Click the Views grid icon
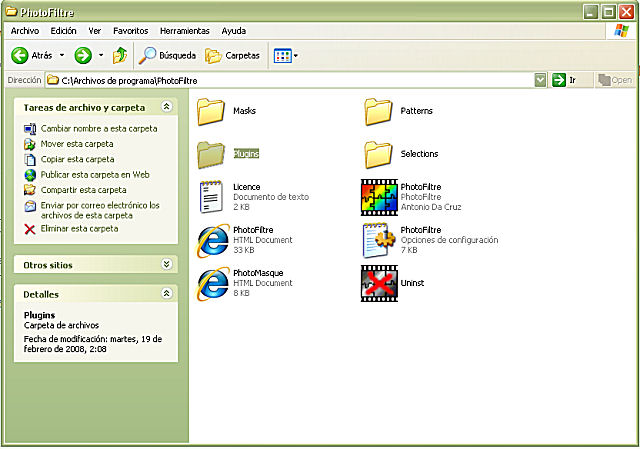 pyautogui.click(x=282, y=56)
